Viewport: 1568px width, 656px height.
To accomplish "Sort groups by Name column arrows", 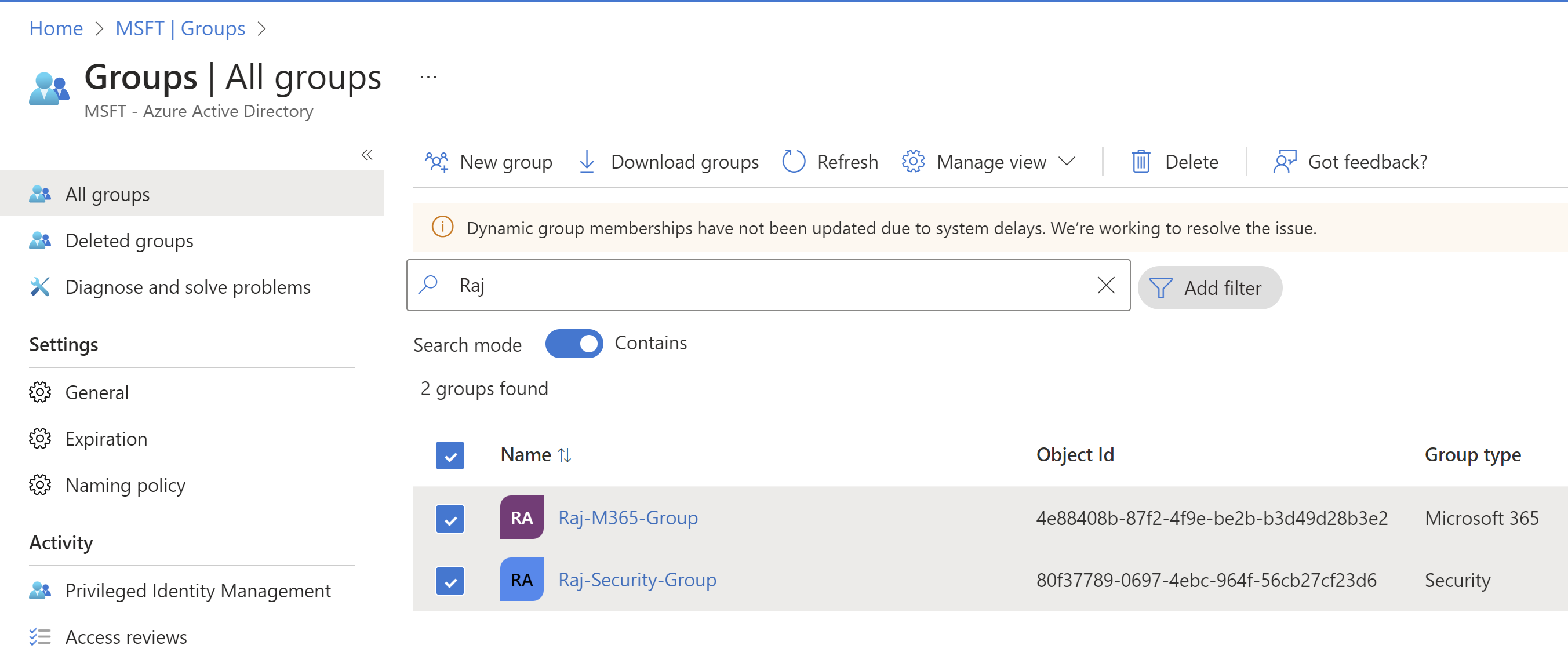I will (x=564, y=455).
